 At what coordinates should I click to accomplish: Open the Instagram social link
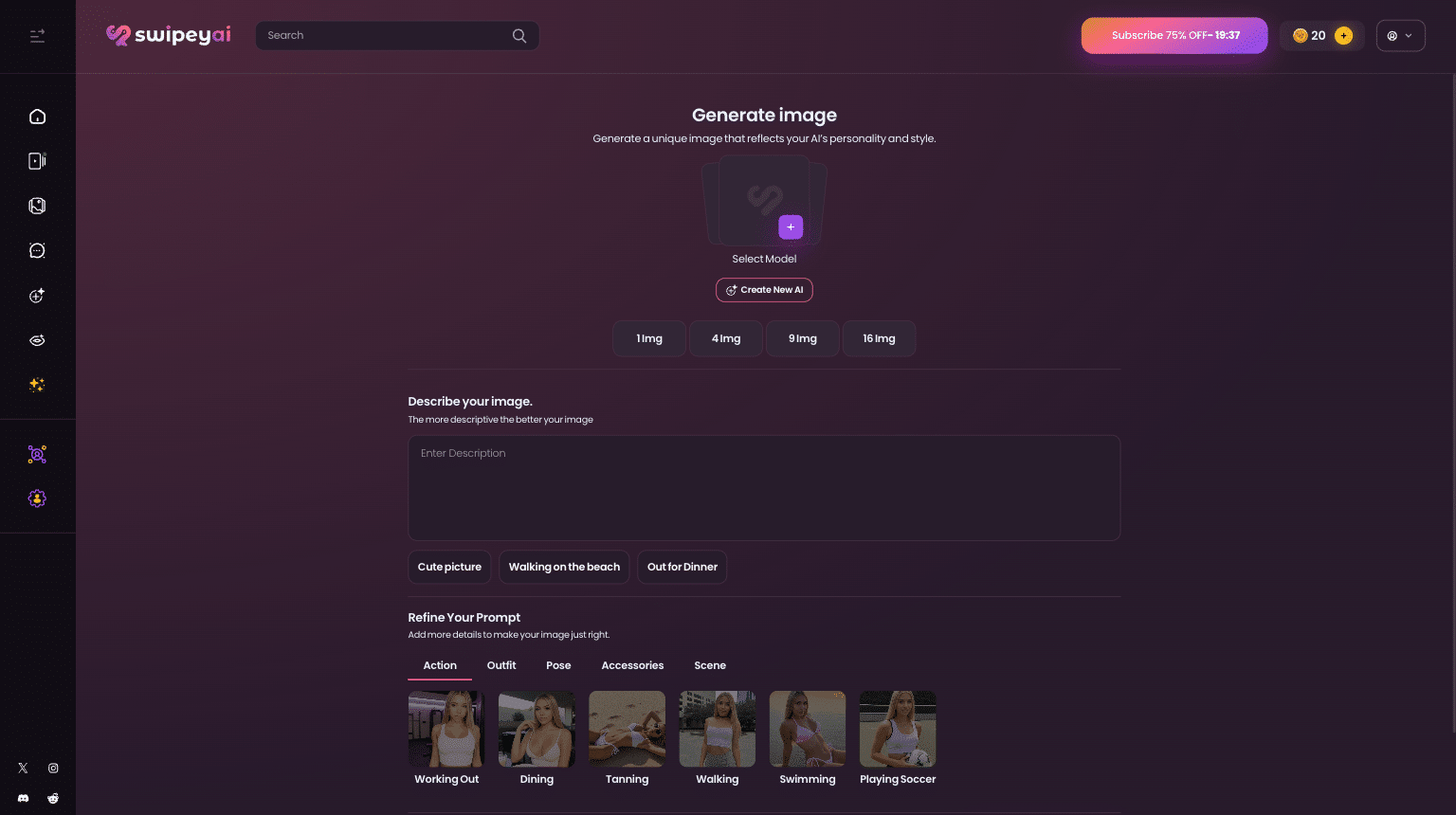[x=53, y=769]
